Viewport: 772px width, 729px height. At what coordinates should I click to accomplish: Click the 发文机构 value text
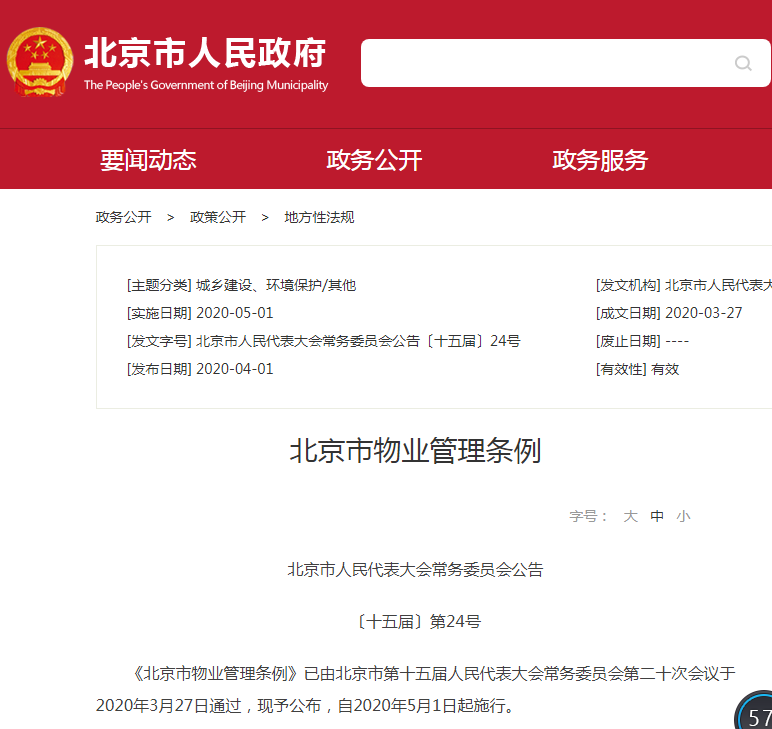718,285
